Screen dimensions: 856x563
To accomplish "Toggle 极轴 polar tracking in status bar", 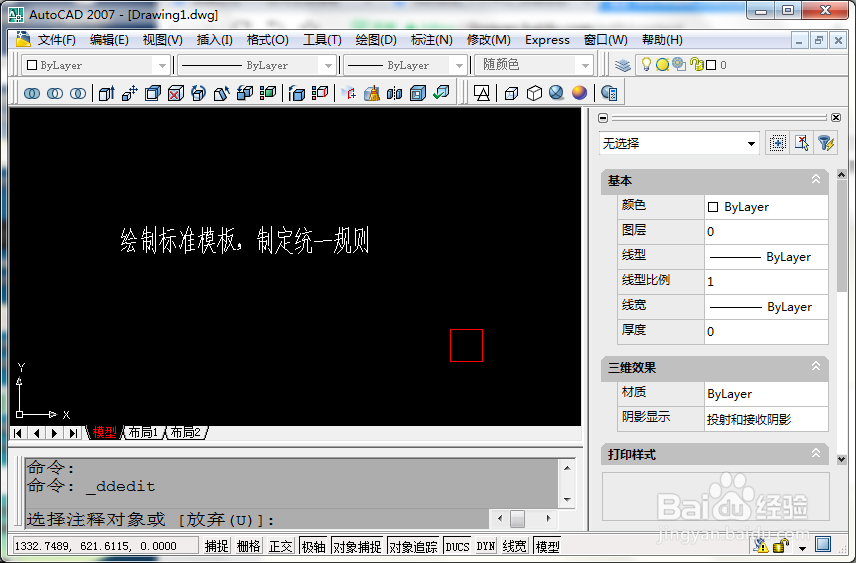I will (313, 546).
